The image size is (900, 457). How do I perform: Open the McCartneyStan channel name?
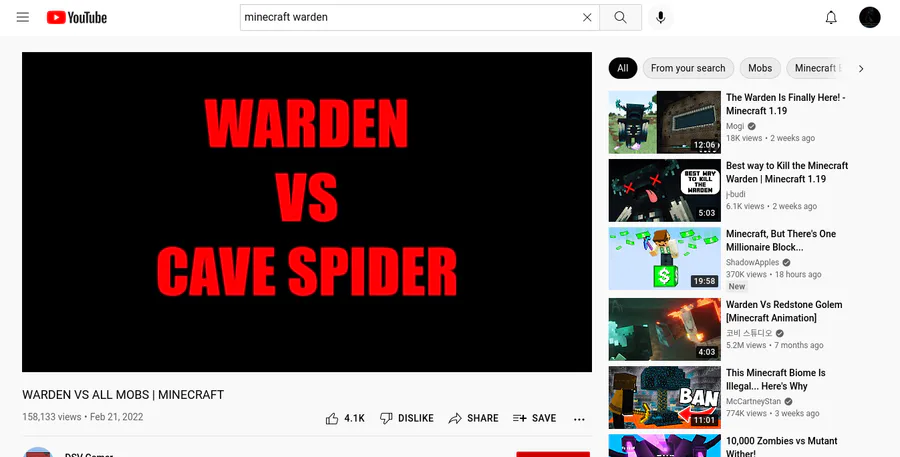pyautogui.click(x=753, y=401)
